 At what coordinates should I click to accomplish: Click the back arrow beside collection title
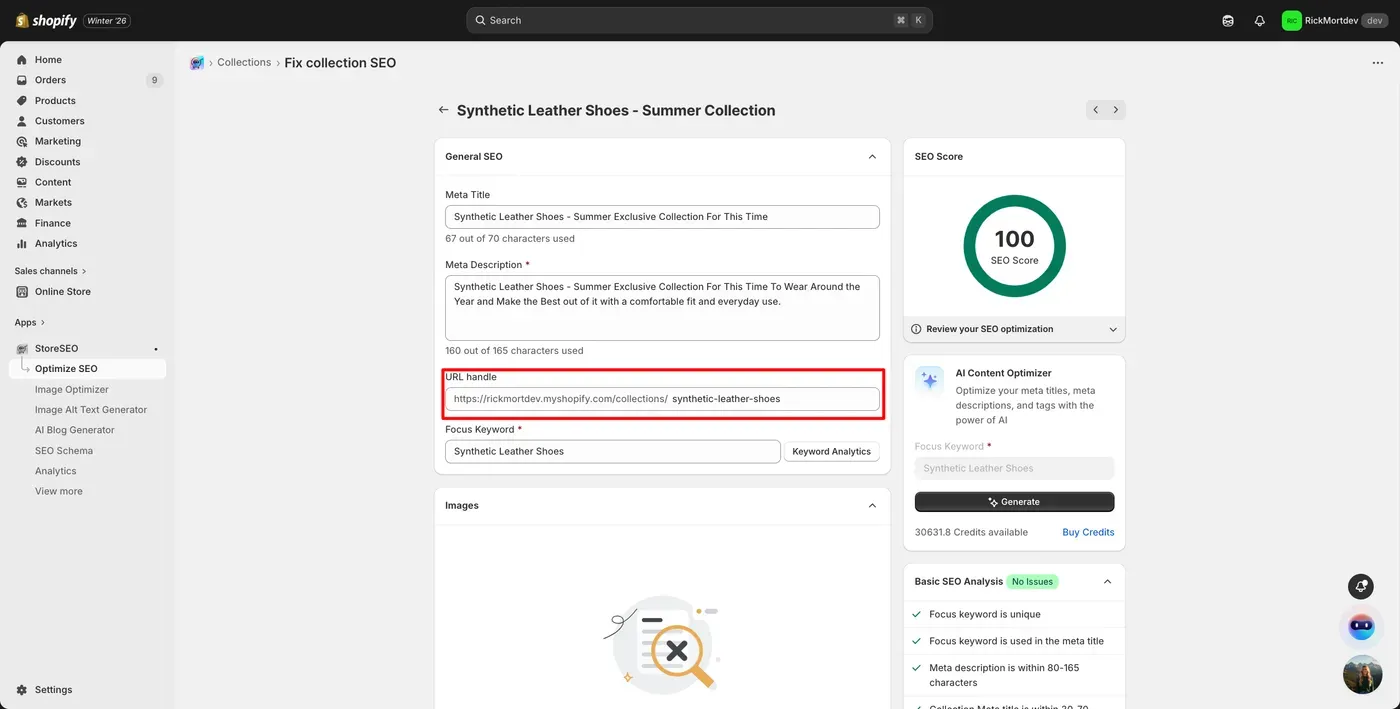click(x=443, y=110)
